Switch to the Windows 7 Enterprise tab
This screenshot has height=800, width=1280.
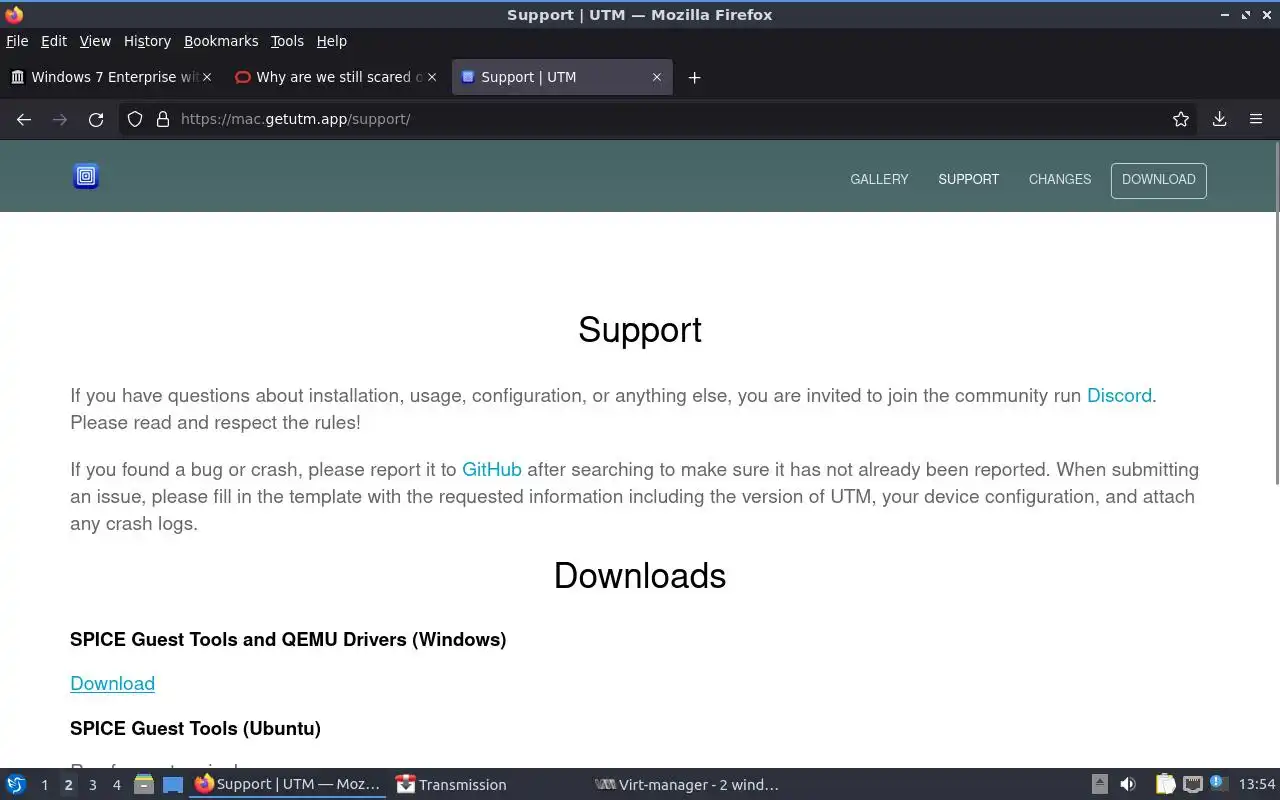(110, 77)
